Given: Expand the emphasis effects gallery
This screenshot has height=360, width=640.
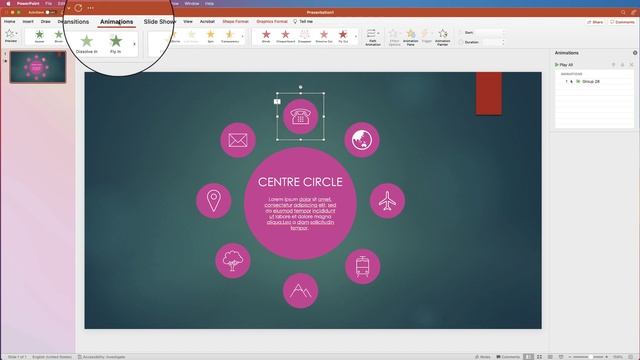Looking at the screenshot, I should pos(242,37).
